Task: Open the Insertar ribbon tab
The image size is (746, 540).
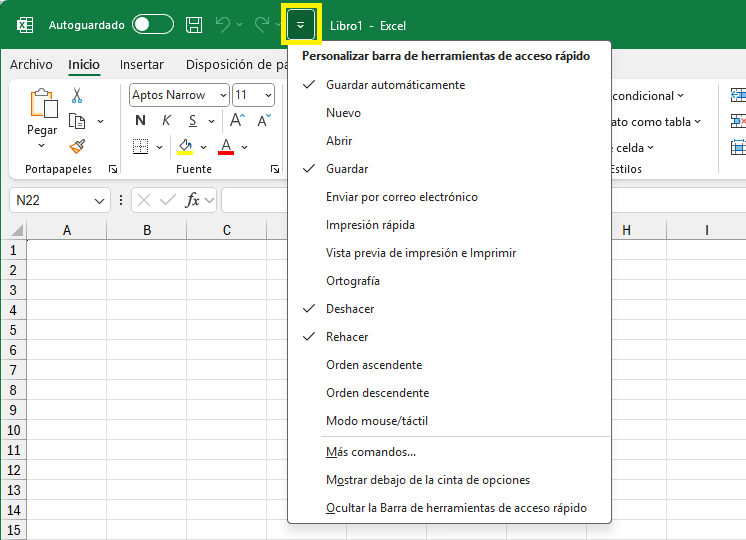Action: point(141,64)
